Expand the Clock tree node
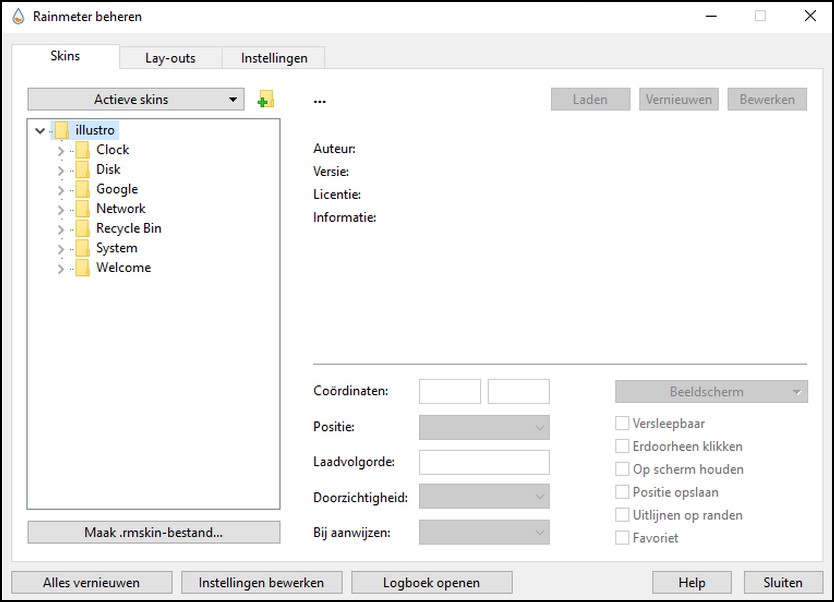The image size is (834, 602). tap(61, 151)
